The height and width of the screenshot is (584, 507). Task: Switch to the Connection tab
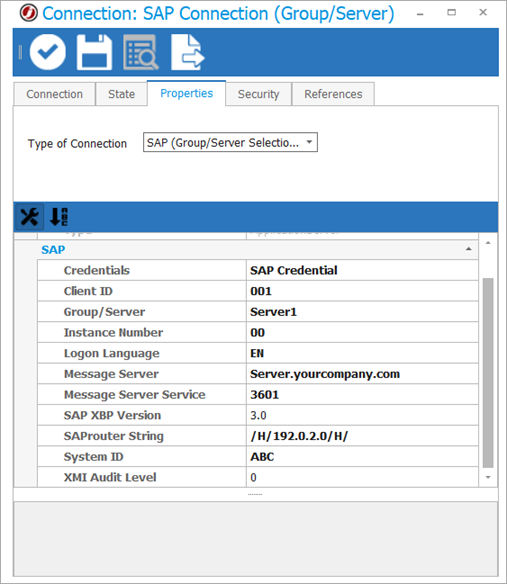(x=54, y=94)
